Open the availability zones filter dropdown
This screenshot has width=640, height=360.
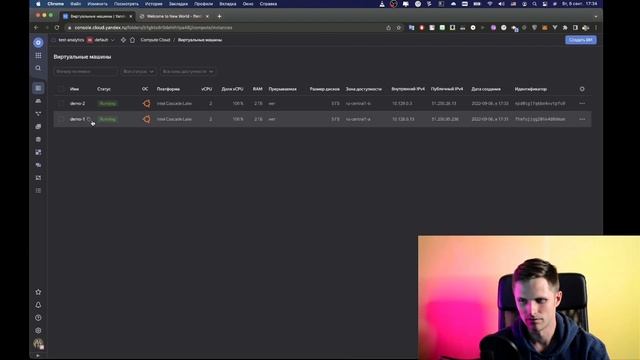pos(188,71)
